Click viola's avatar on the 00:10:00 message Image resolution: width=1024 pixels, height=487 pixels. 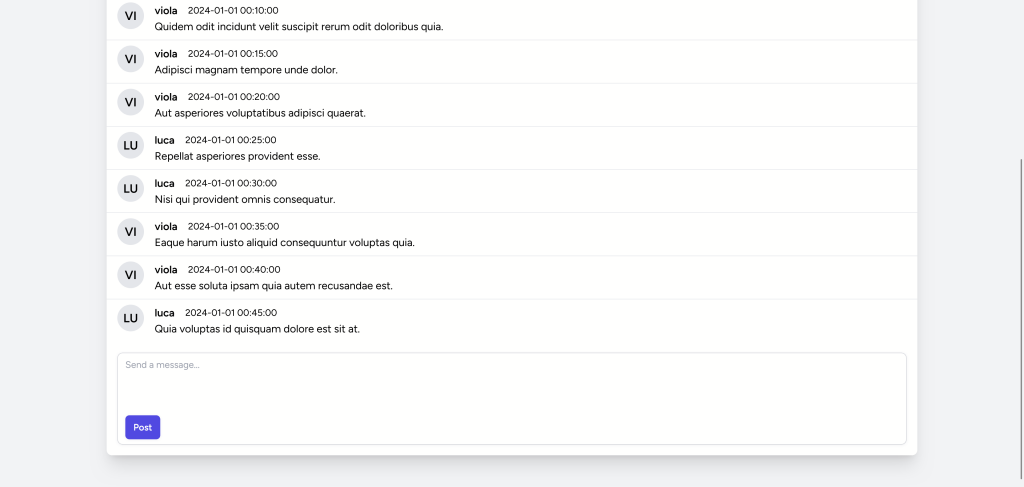130,16
